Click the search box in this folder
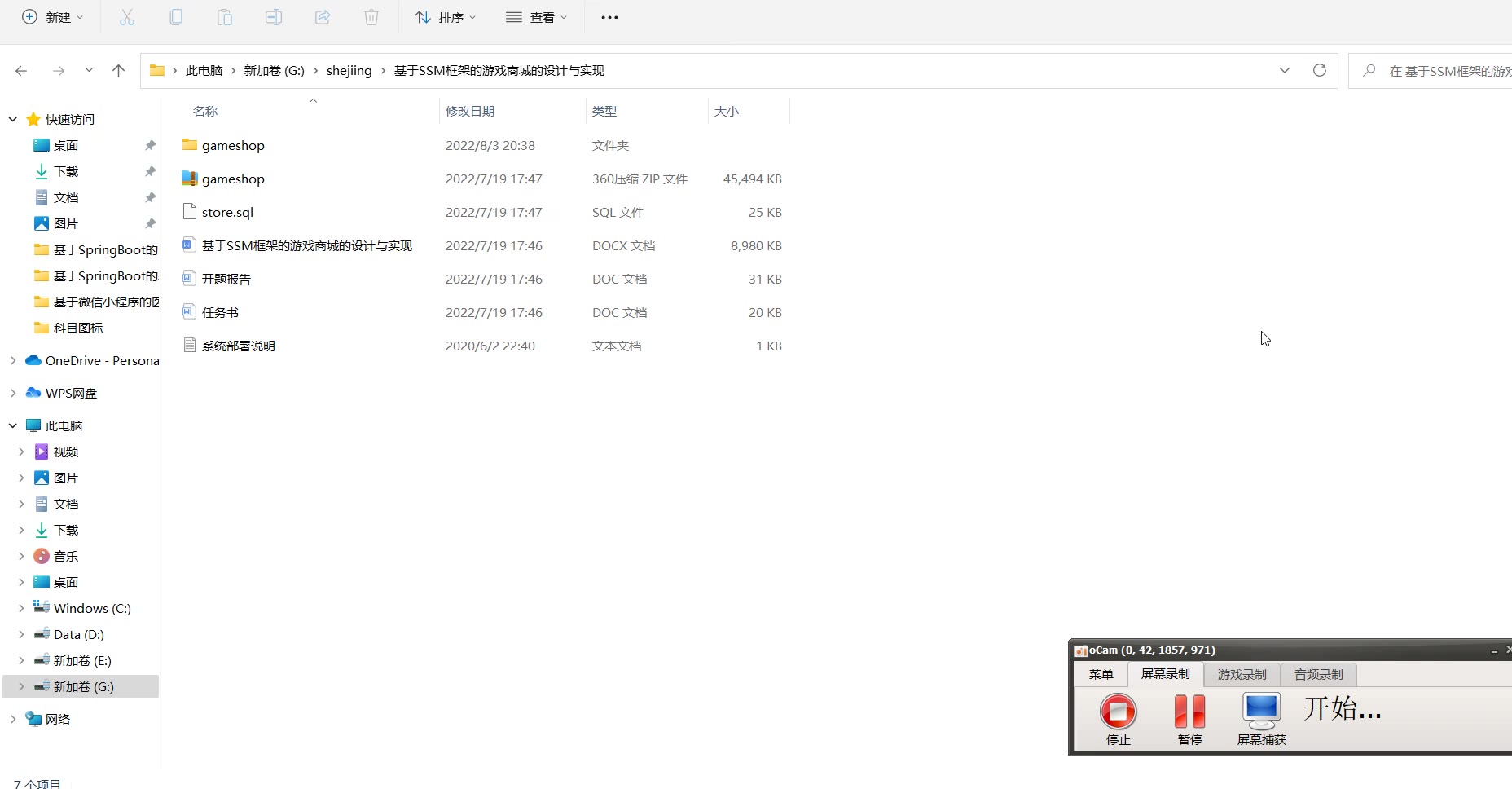1512x789 pixels. click(x=1431, y=71)
